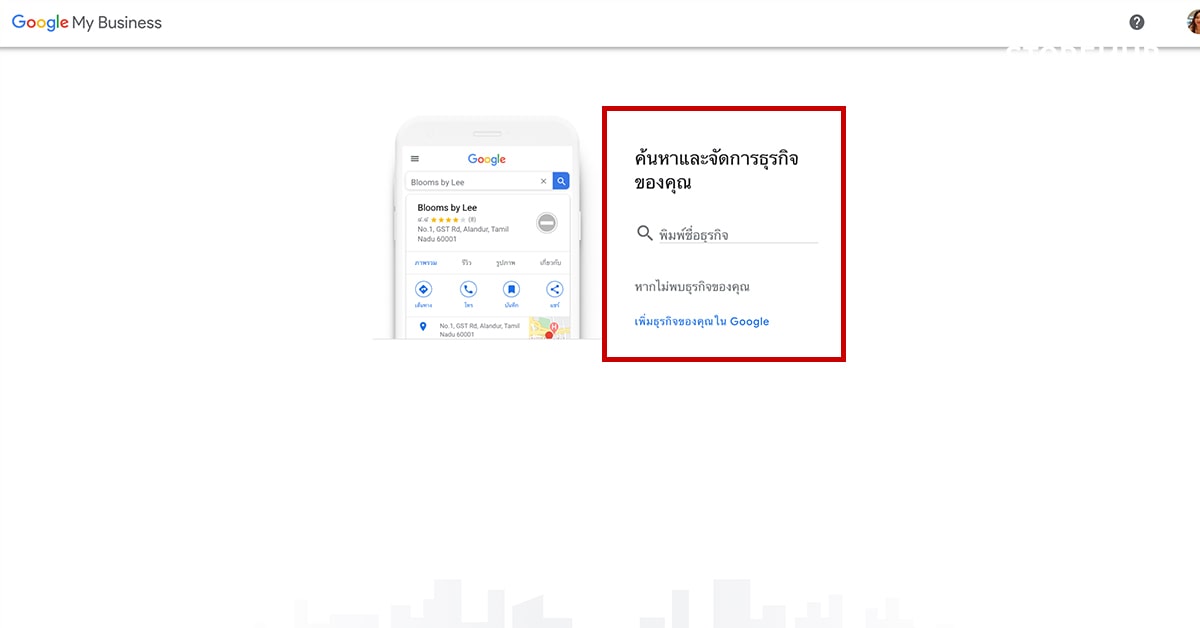
Task: Select the ภาพรวม tab in phone illustration
Action: 426,263
